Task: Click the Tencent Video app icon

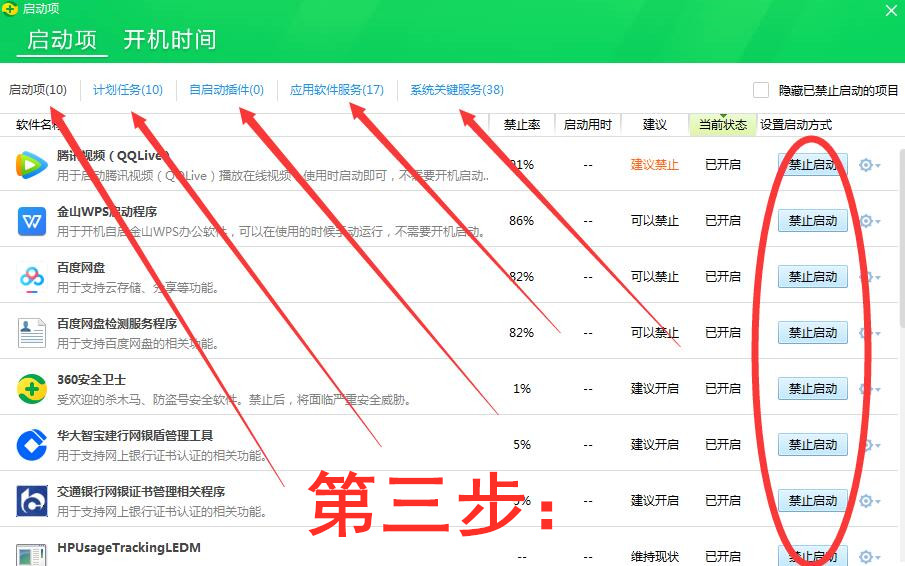Action: tap(31, 165)
